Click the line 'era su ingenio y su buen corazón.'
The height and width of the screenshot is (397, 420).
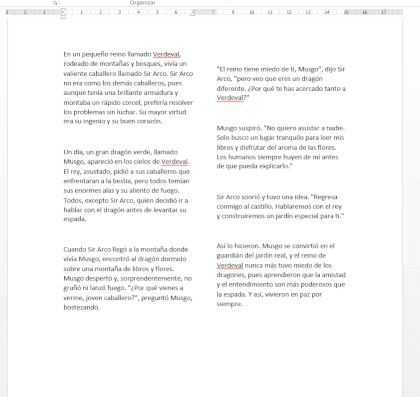pyautogui.click(x=113, y=121)
